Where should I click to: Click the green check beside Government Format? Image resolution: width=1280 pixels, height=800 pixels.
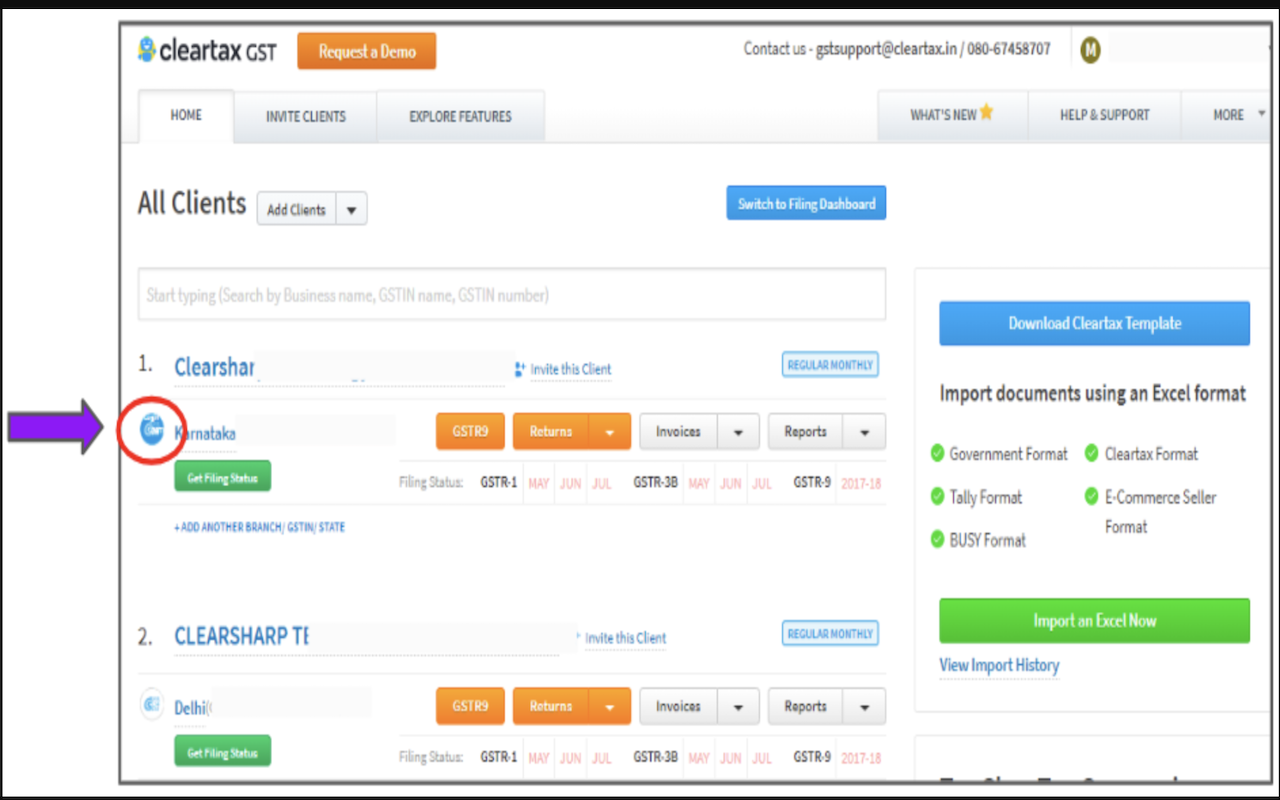click(938, 453)
